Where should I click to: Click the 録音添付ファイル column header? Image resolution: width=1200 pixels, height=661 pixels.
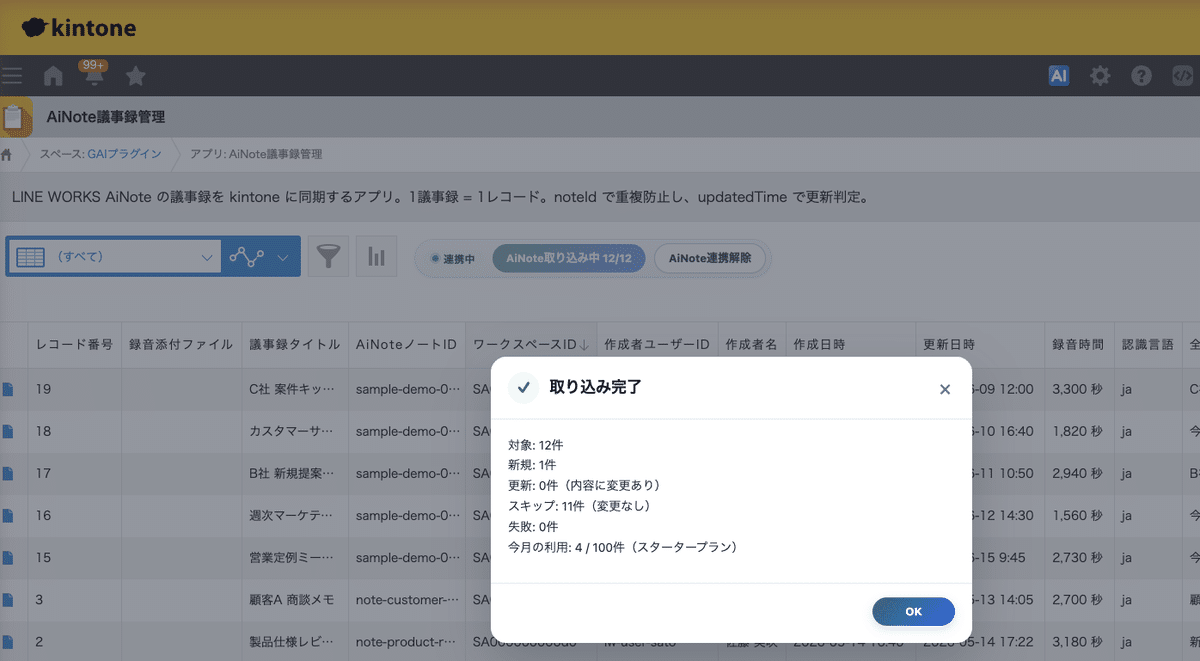(x=181, y=345)
